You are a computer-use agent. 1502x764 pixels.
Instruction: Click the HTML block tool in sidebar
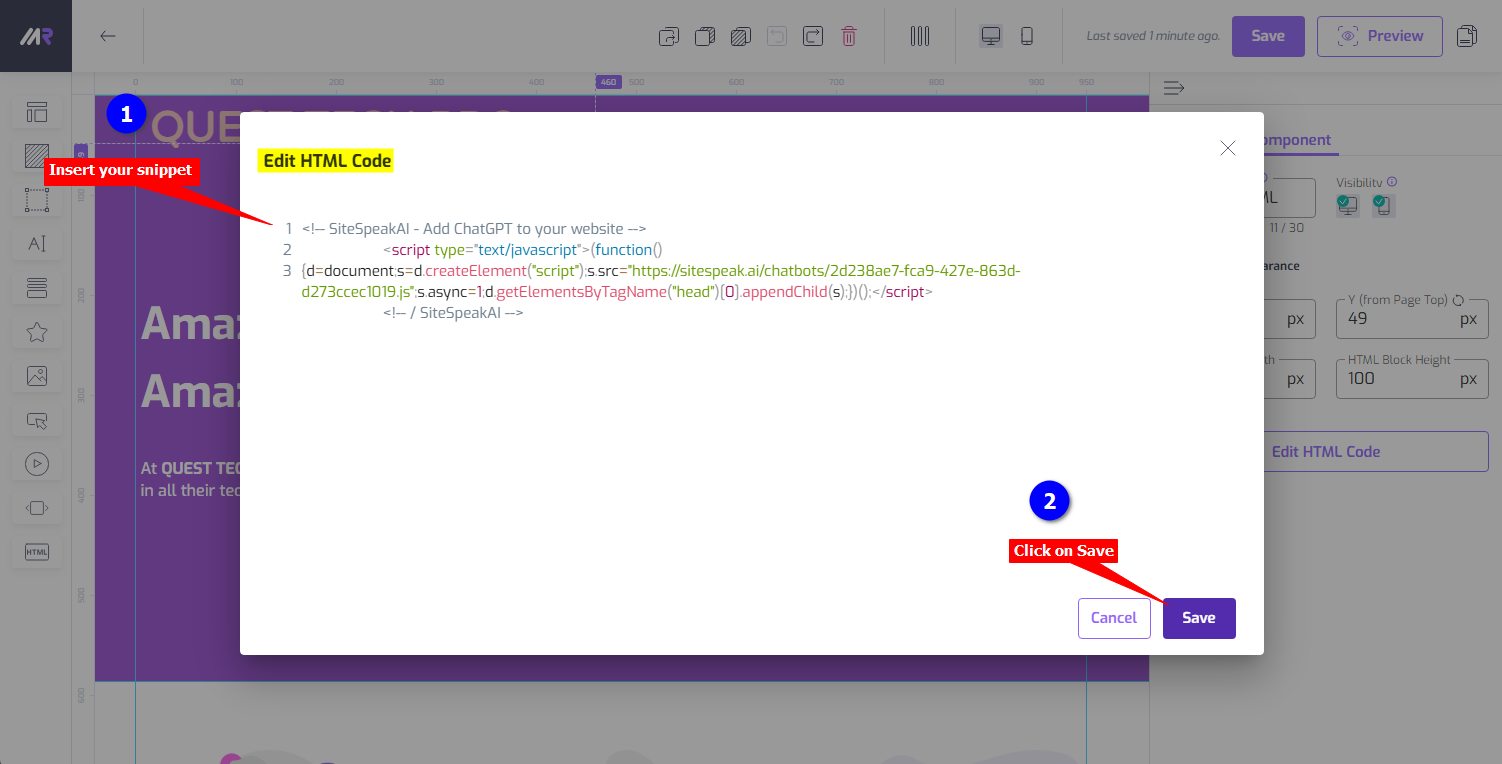click(x=37, y=552)
